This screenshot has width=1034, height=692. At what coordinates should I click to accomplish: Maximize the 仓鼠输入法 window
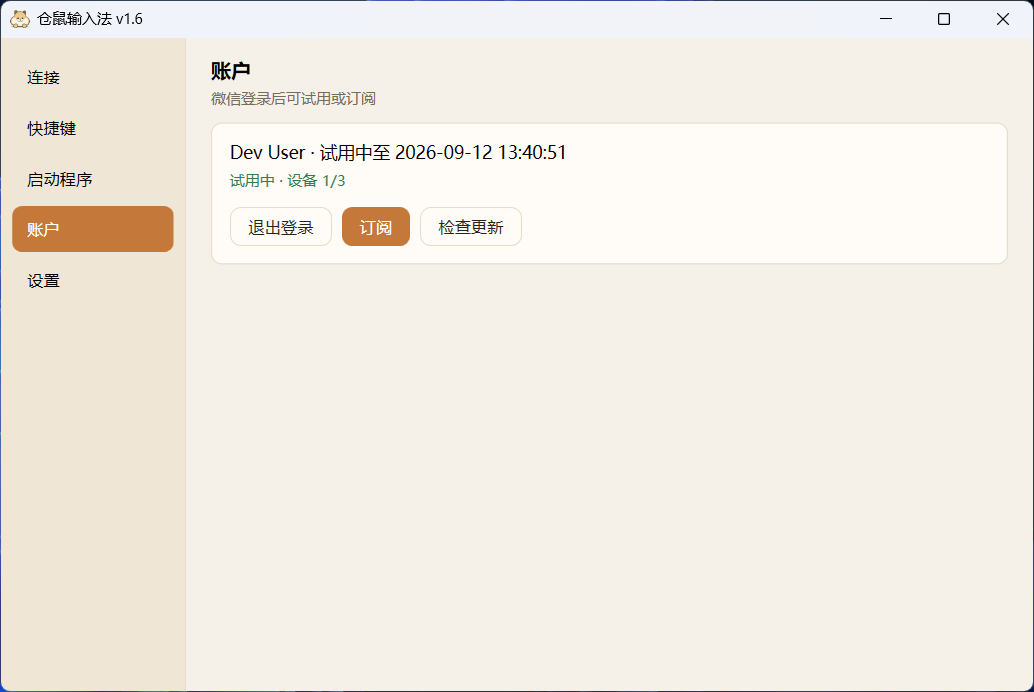click(944, 19)
